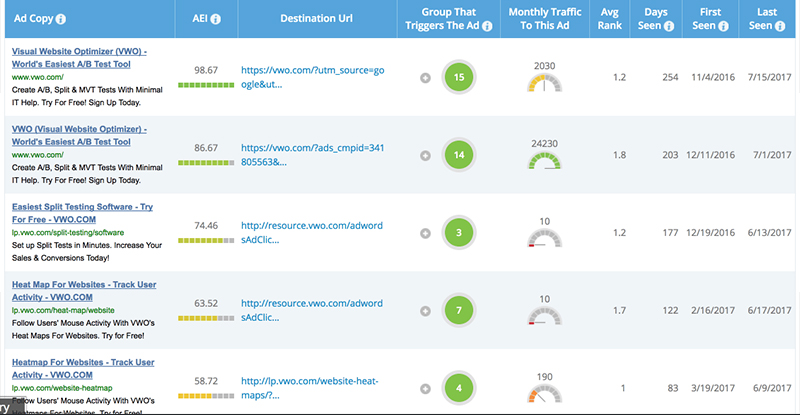
Task: Click the first seen date 11/4/2016
Action: coord(713,78)
